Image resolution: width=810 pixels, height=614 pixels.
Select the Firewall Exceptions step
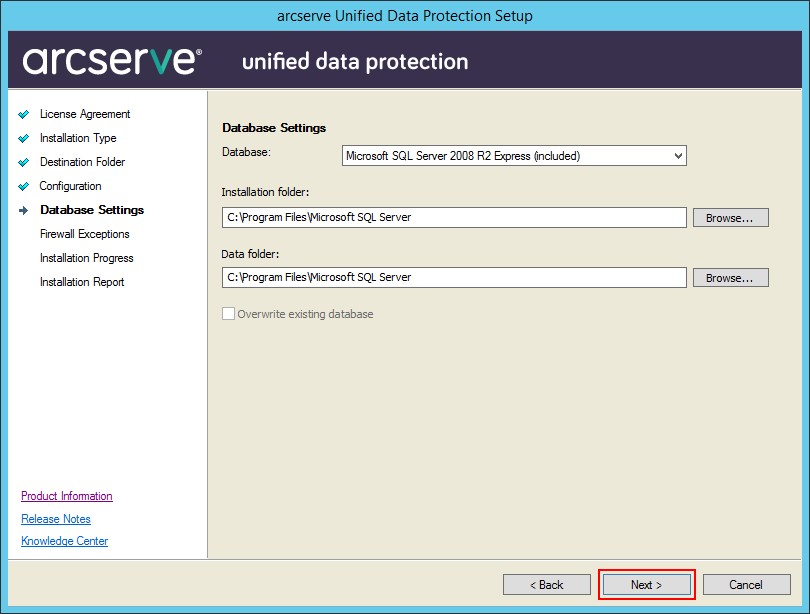(85, 234)
